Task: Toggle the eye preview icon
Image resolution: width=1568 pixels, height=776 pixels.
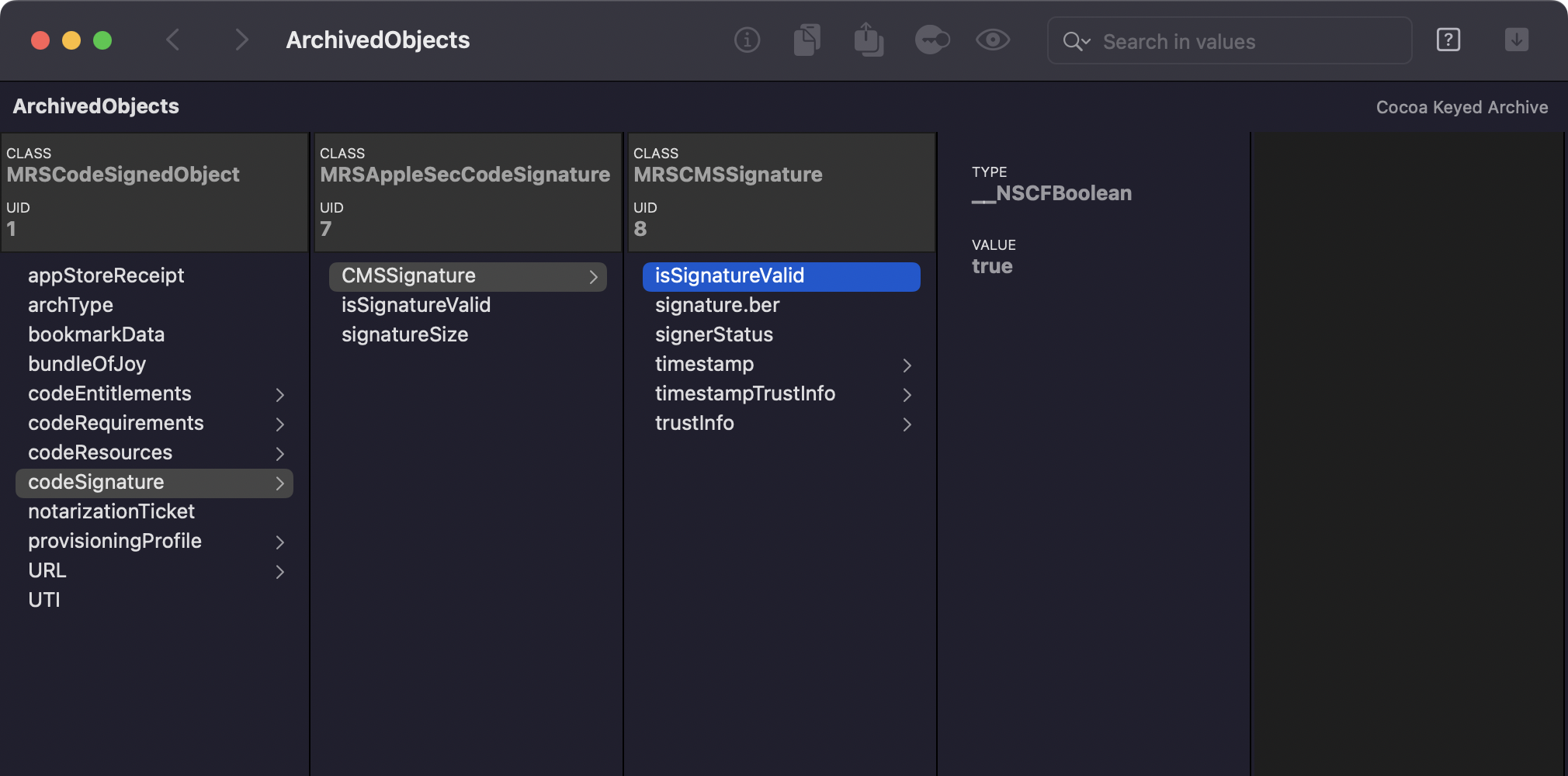Action: point(993,40)
